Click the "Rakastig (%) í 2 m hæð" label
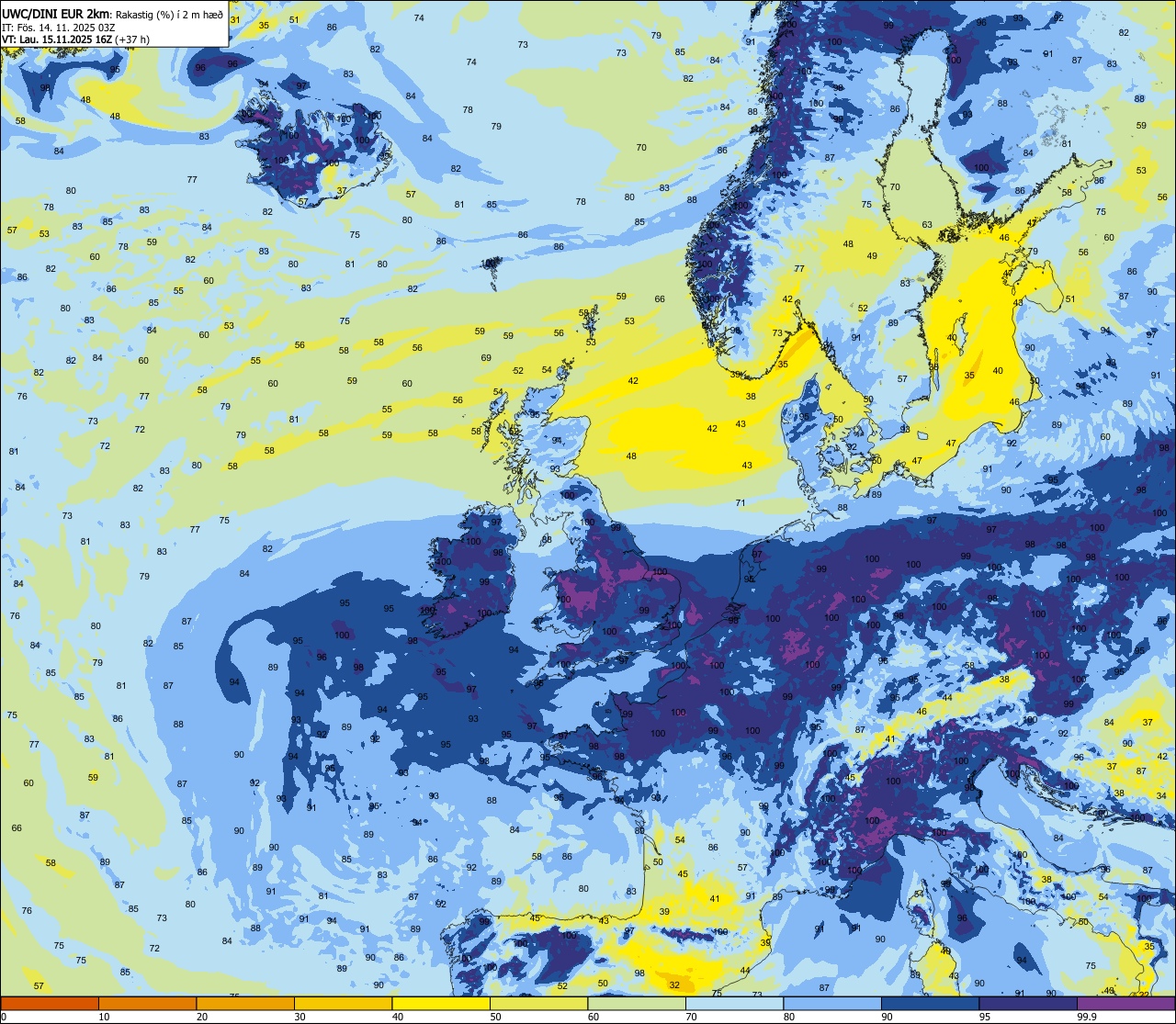 pyautogui.click(x=169, y=15)
